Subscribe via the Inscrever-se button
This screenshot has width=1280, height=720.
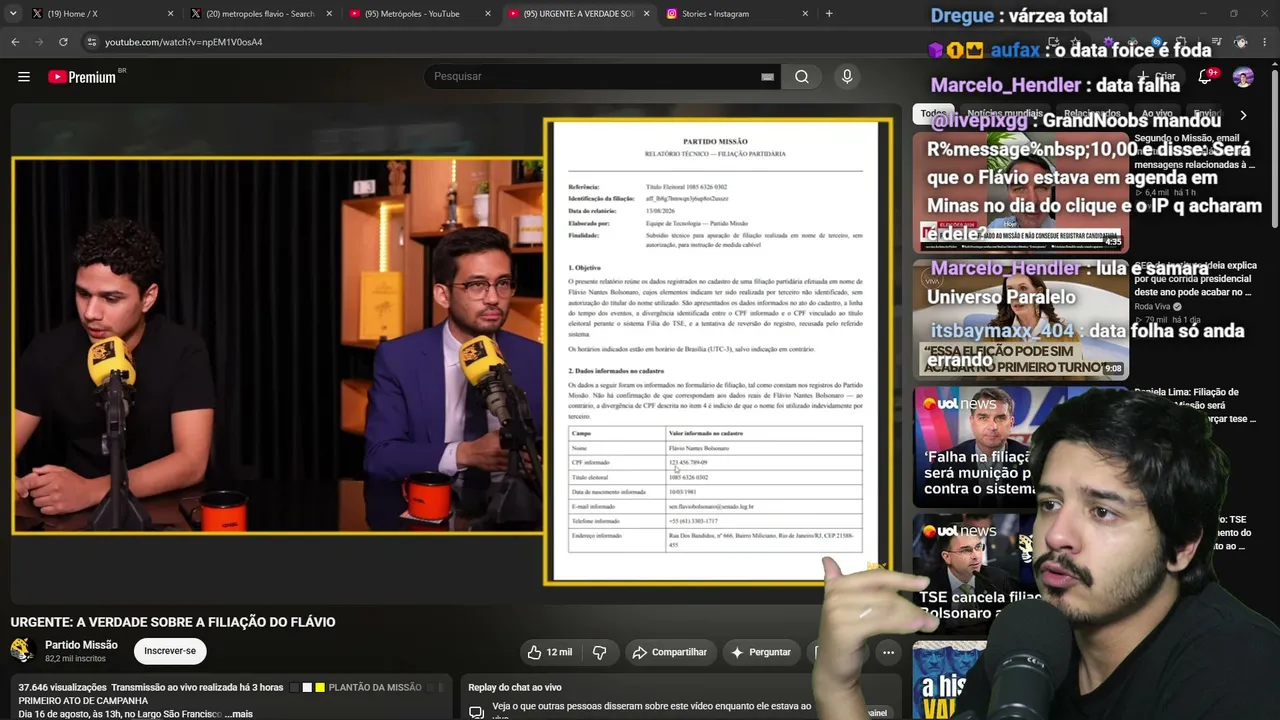tap(170, 651)
